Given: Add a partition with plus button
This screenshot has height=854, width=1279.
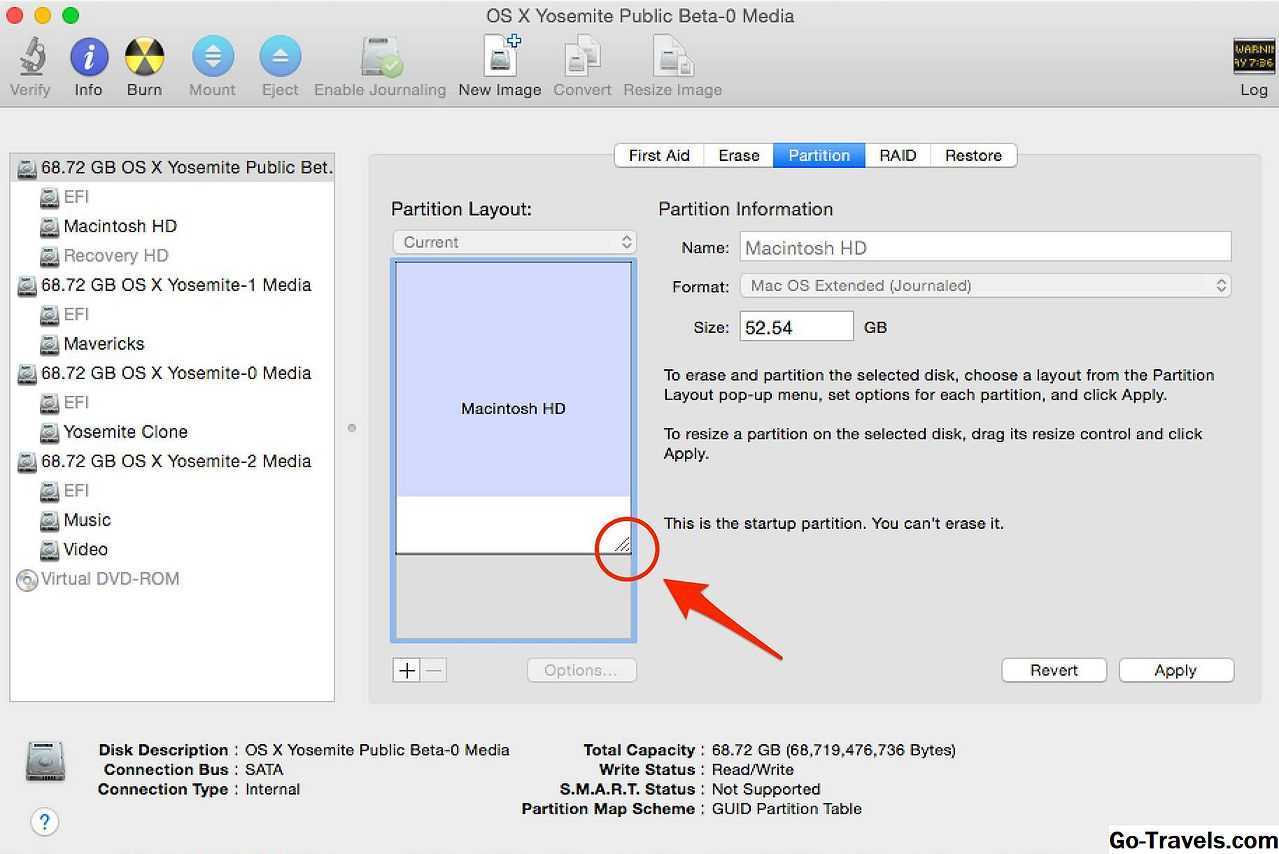Looking at the screenshot, I should click(x=406, y=671).
